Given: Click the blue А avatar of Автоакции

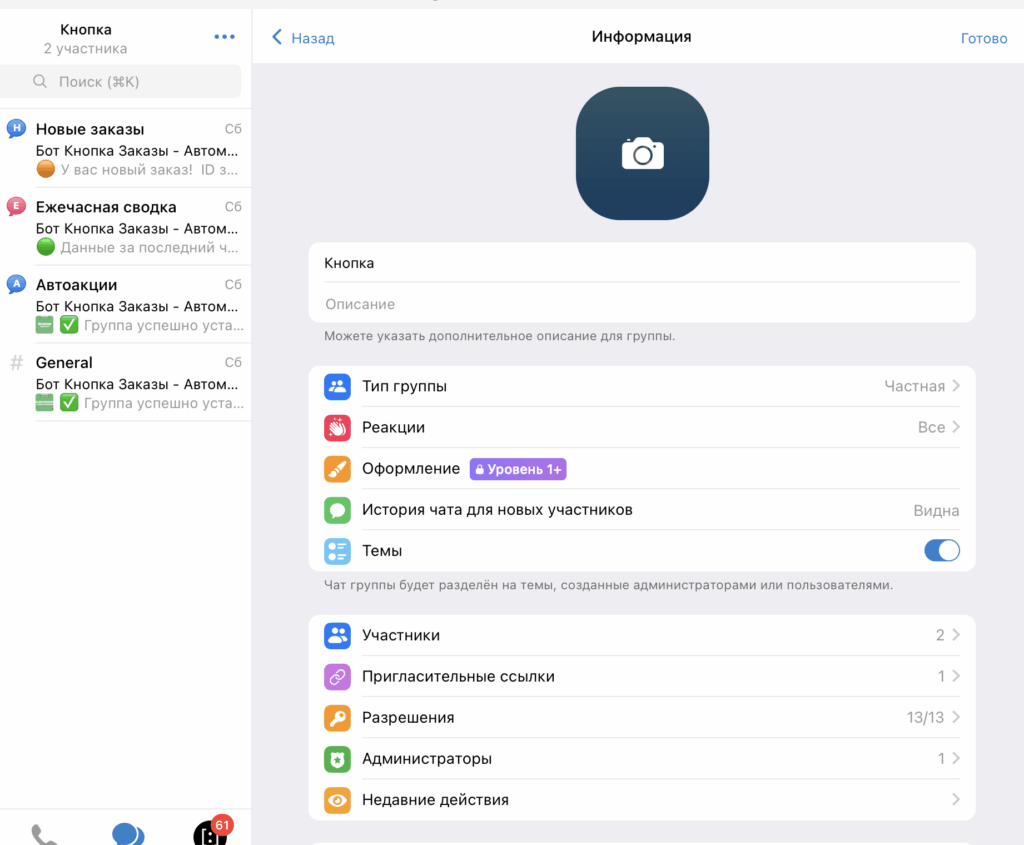Looking at the screenshot, I should (x=16, y=283).
